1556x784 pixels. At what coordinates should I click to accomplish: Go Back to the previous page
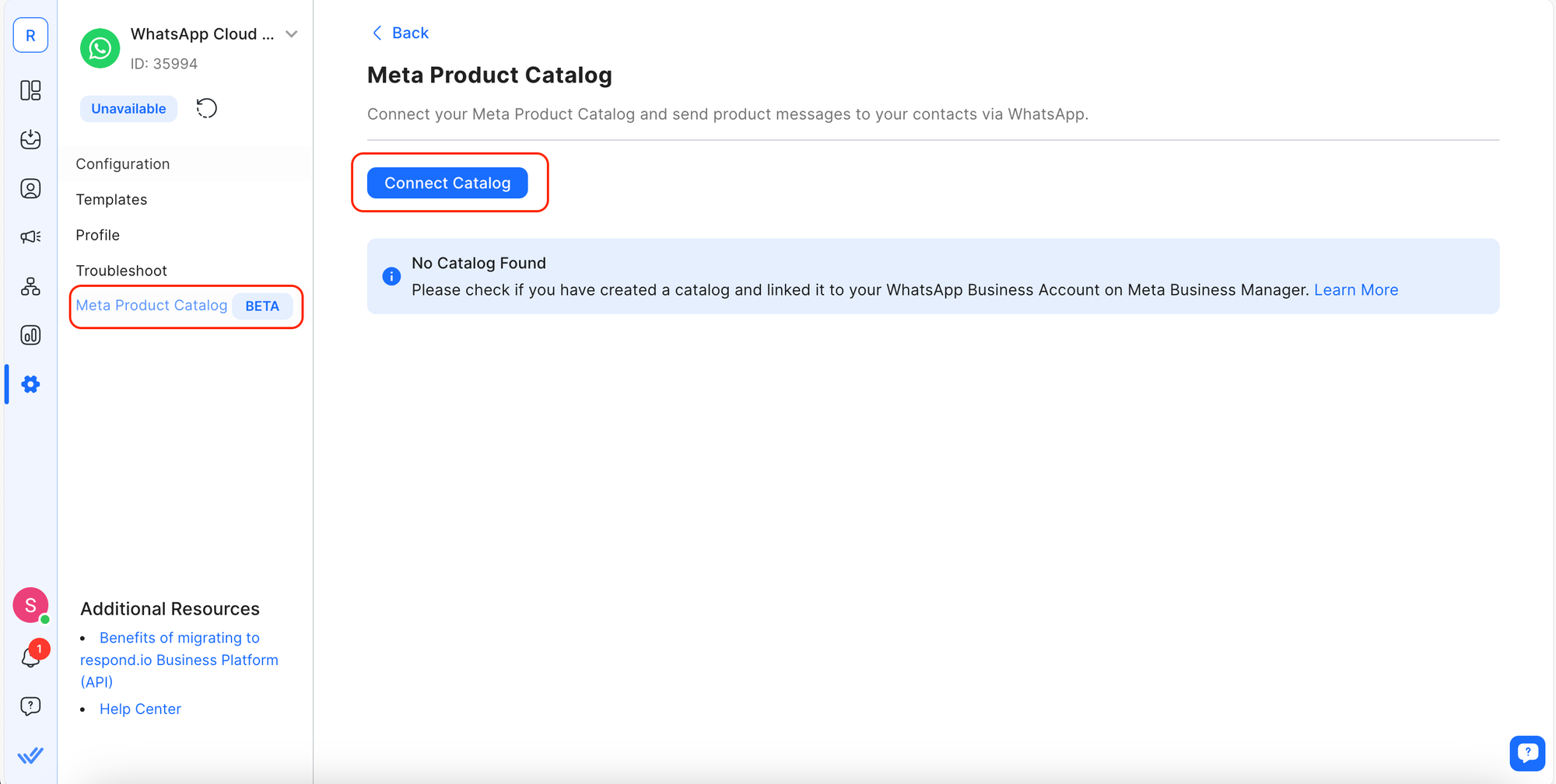[x=400, y=33]
